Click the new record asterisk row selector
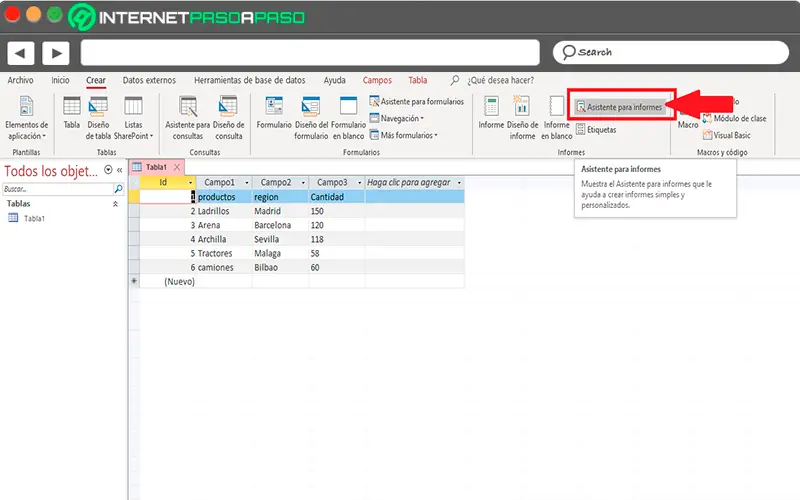The width and height of the screenshot is (800, 500). [134, 281]
